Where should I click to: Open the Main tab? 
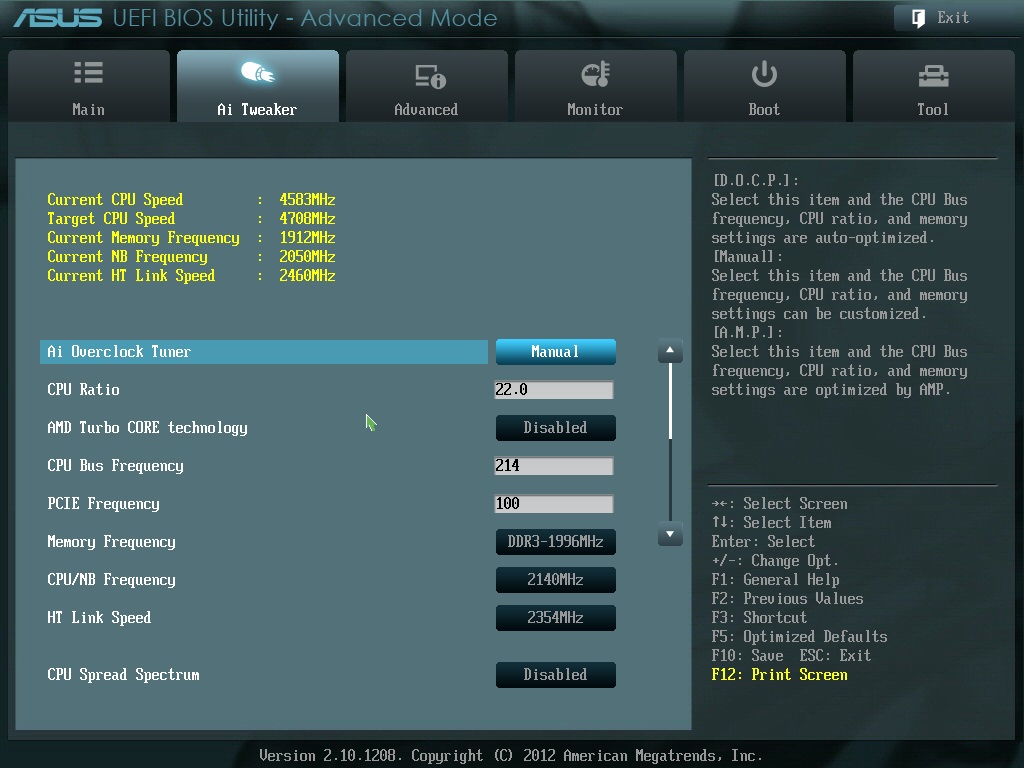pyautogui.click(x=89, y=86)
